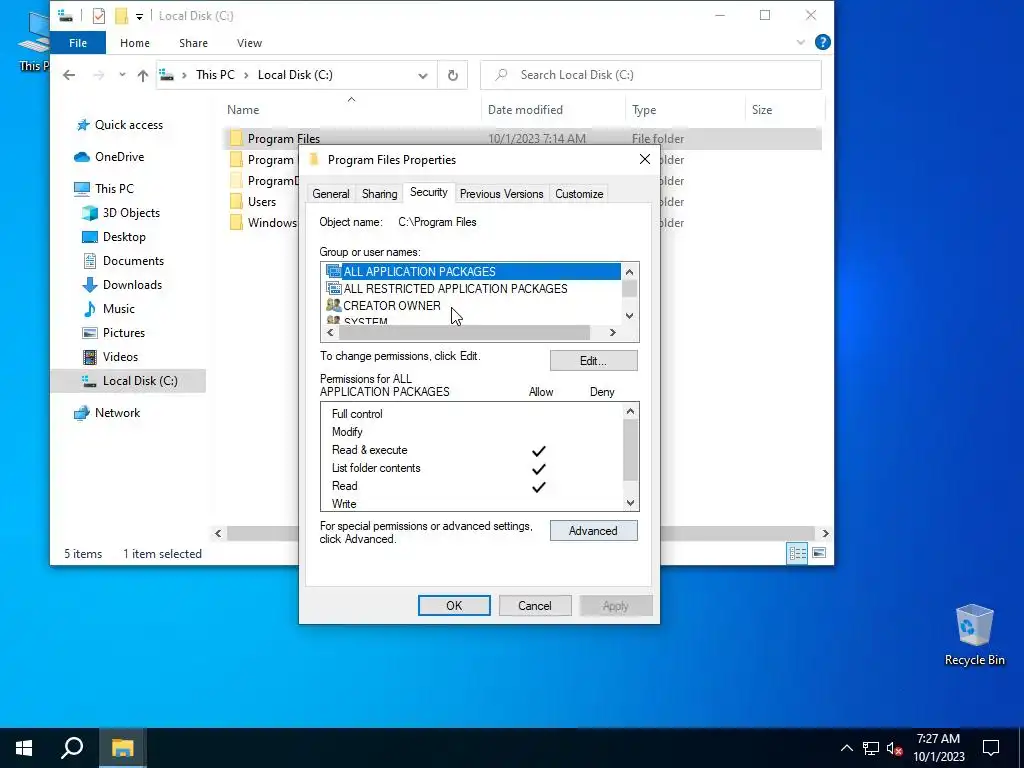The image size is (1024, 768).
Task: Click group list scroll down arrow
Action: click(x=630, y=316)
